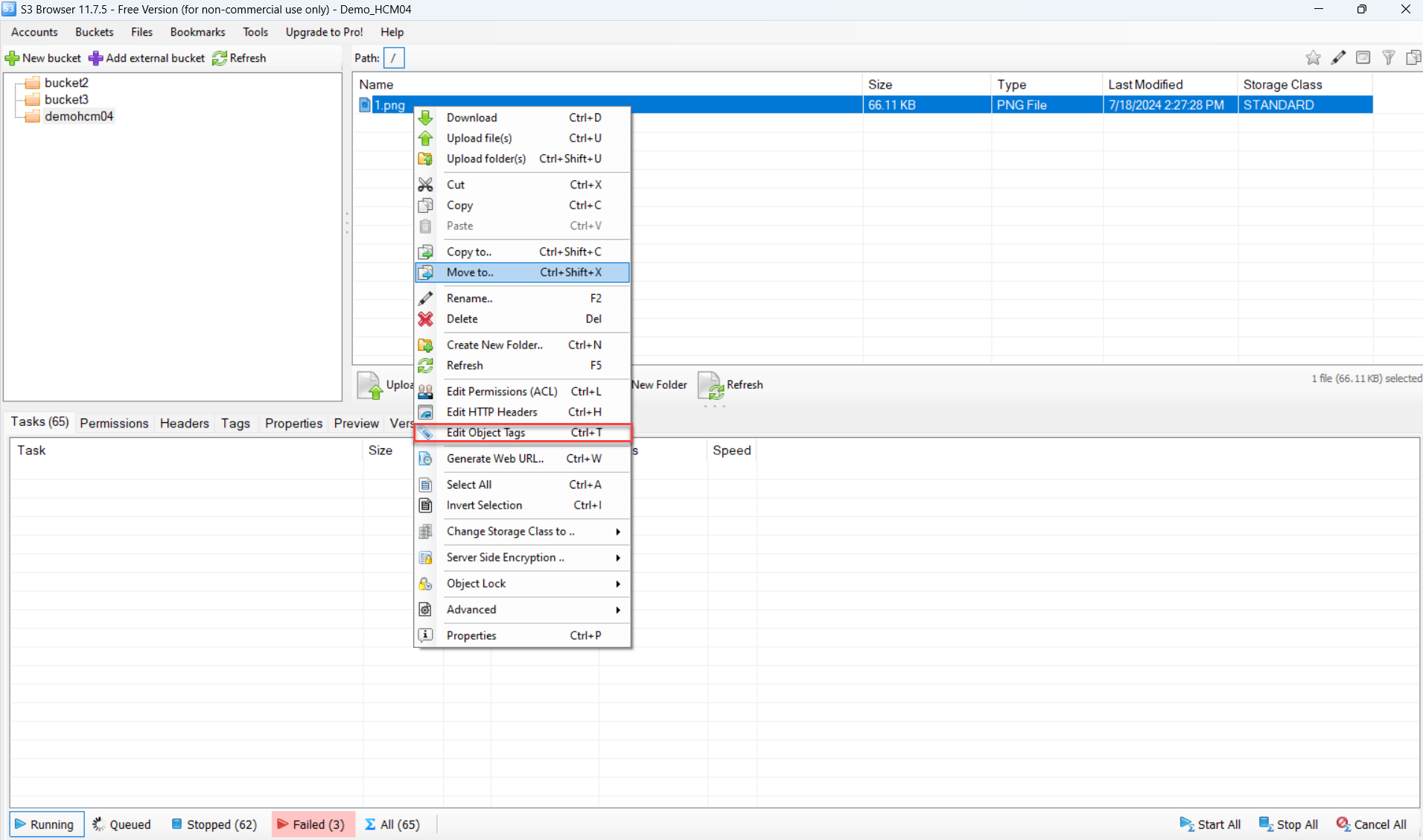Viewport: 1423px width, 840px height.
Task: Open the Permissions tab
Action: [114, 423]
